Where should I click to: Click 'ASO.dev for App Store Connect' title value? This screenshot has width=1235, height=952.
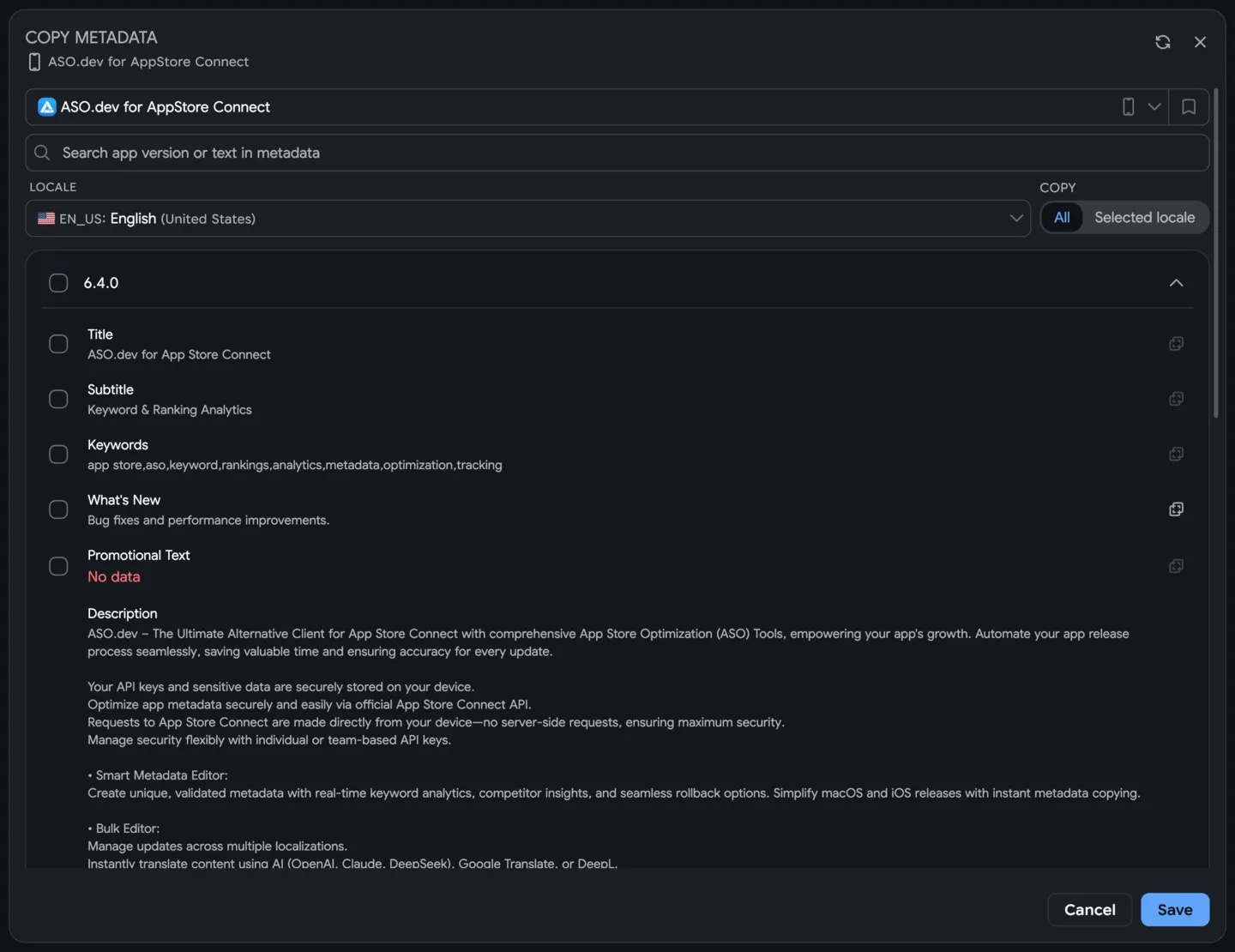(179, 355)
